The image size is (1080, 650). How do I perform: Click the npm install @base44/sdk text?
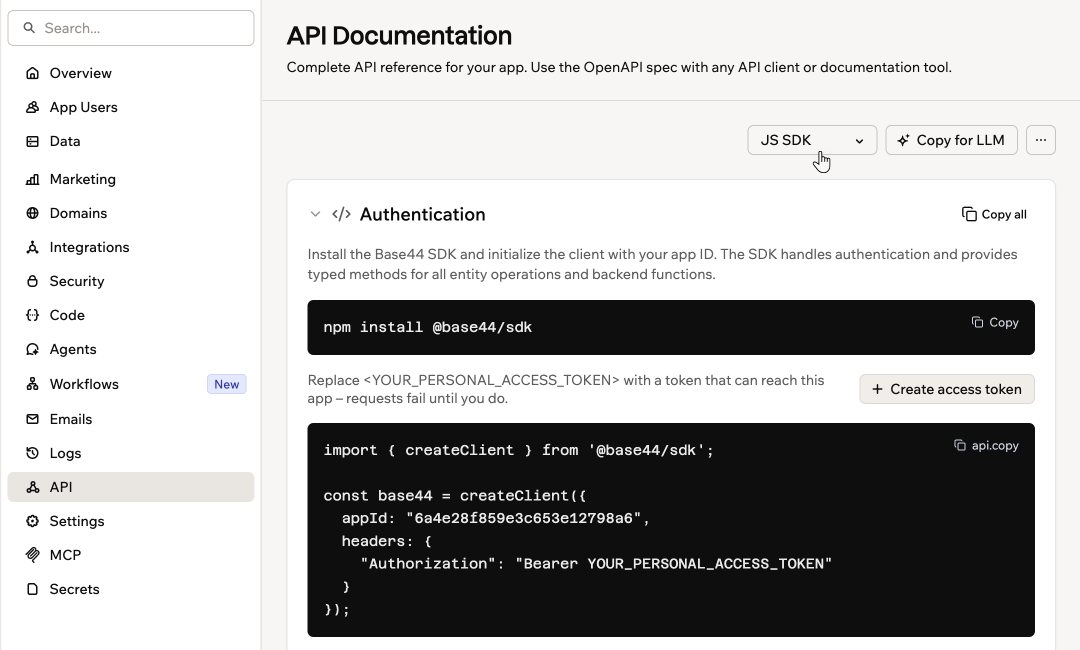[427, 327]
